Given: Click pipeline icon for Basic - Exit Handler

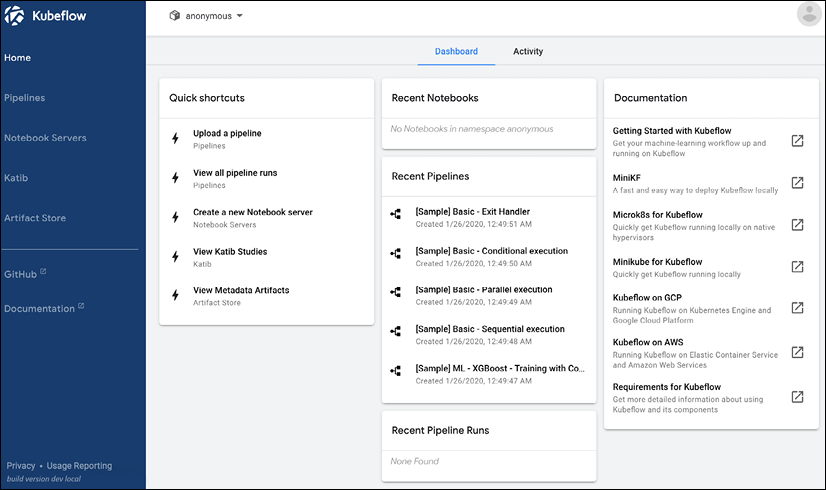Looking at the screenshot, I should point(396,214).
